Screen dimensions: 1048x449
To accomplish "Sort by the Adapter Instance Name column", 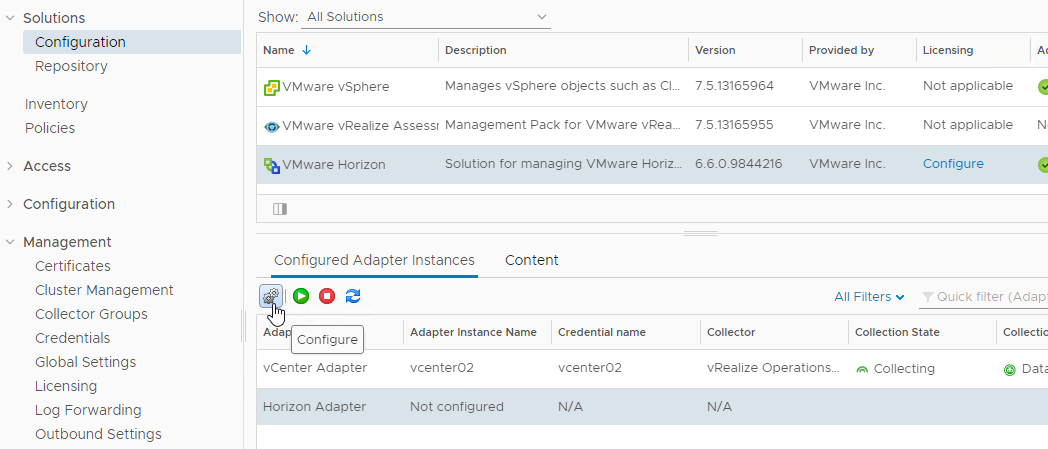I will [x=473, y=332].
